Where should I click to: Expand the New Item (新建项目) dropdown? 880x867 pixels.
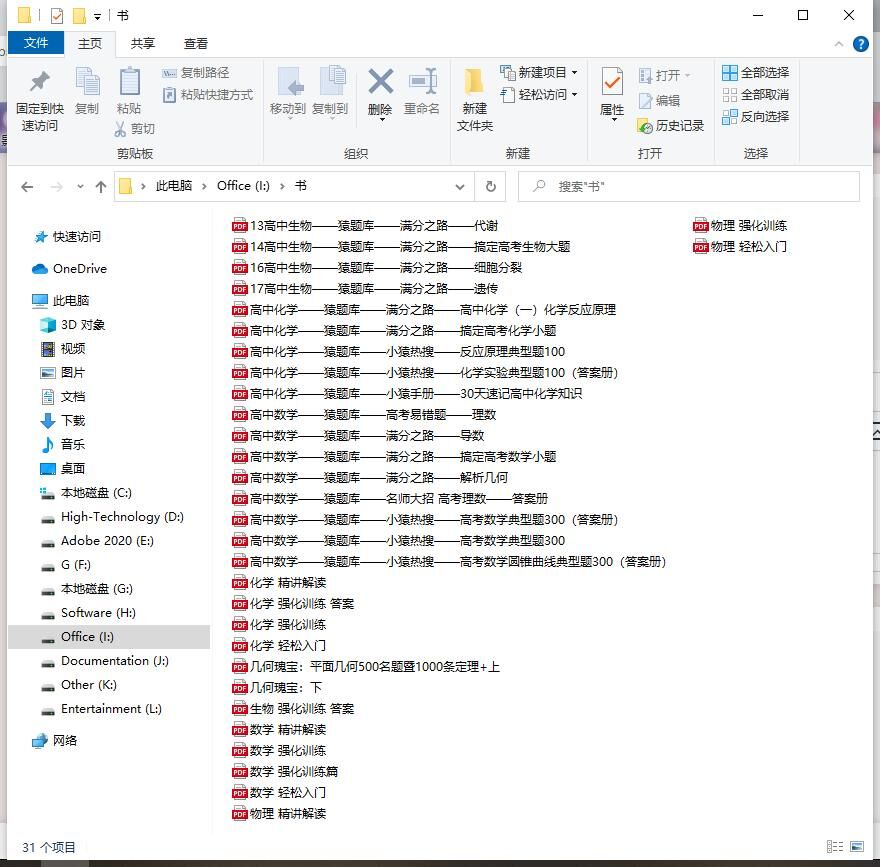click(575, 73)
